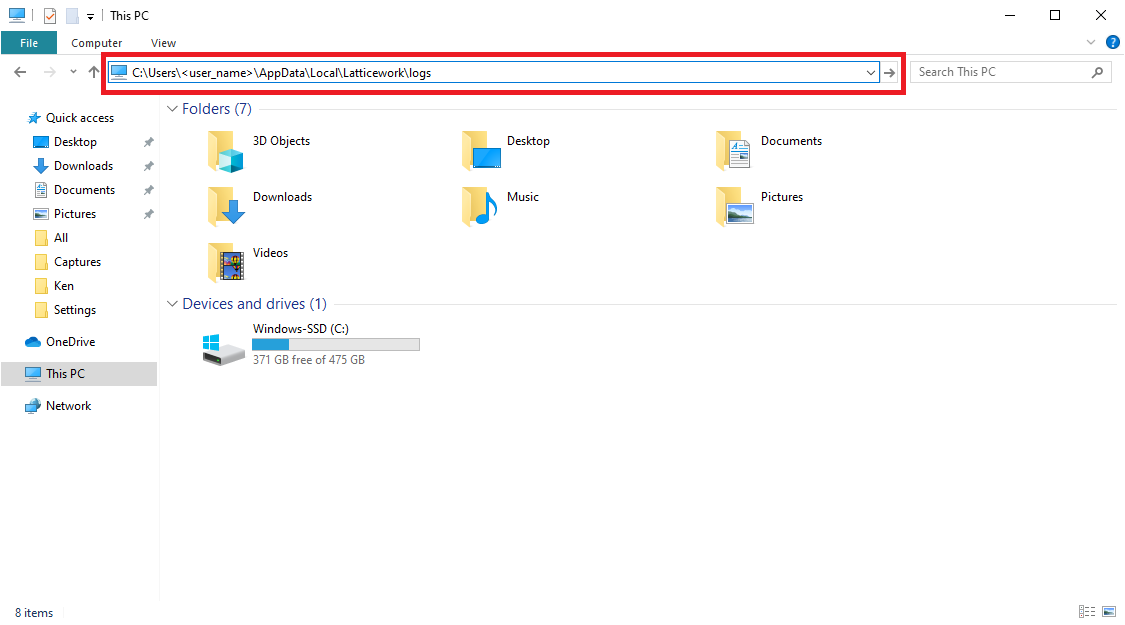Image resolution: width=1125 pixels, height=625 pixels.
Task: Expand the address bar history dropdown
Action: point(870,72)
